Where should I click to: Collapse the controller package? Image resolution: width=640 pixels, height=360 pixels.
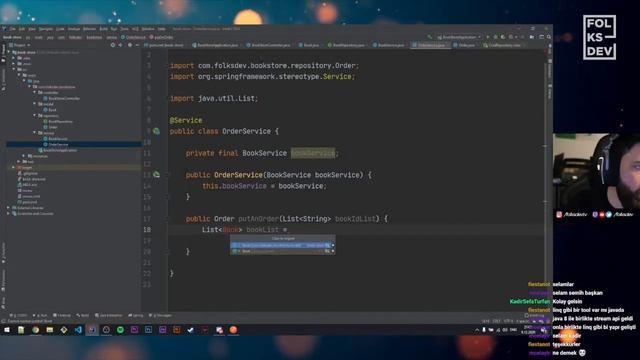tap(35, 93)
